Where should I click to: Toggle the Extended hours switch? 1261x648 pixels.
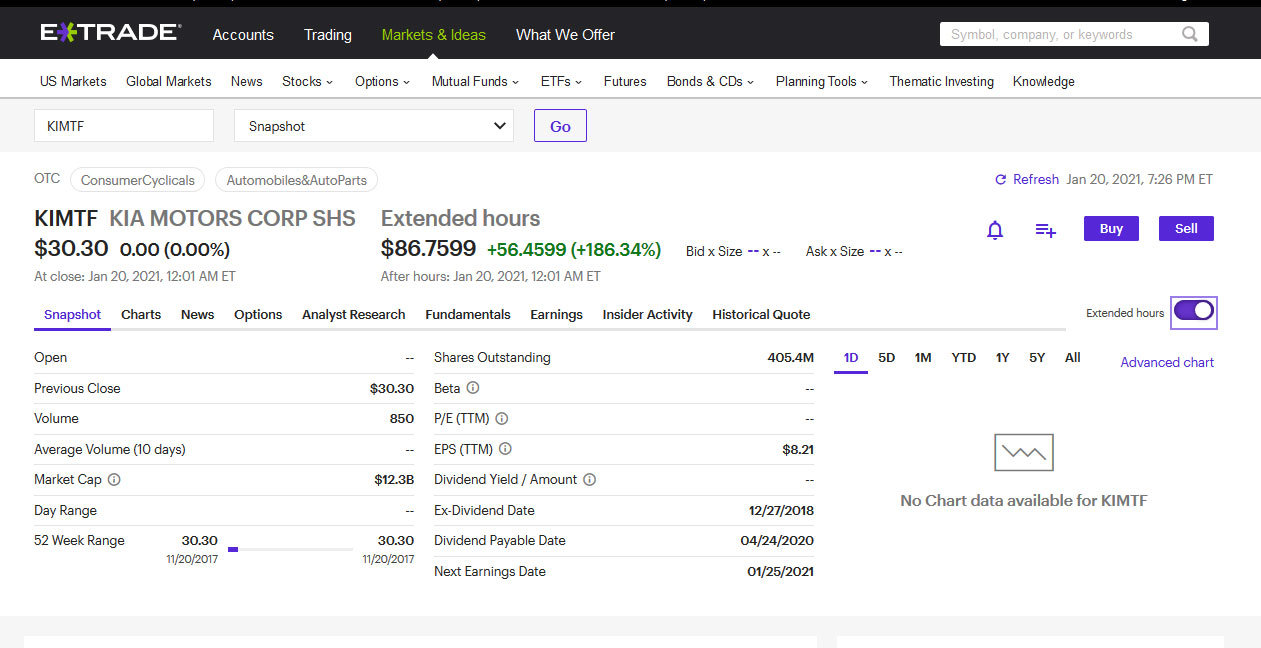point(1194,311)
